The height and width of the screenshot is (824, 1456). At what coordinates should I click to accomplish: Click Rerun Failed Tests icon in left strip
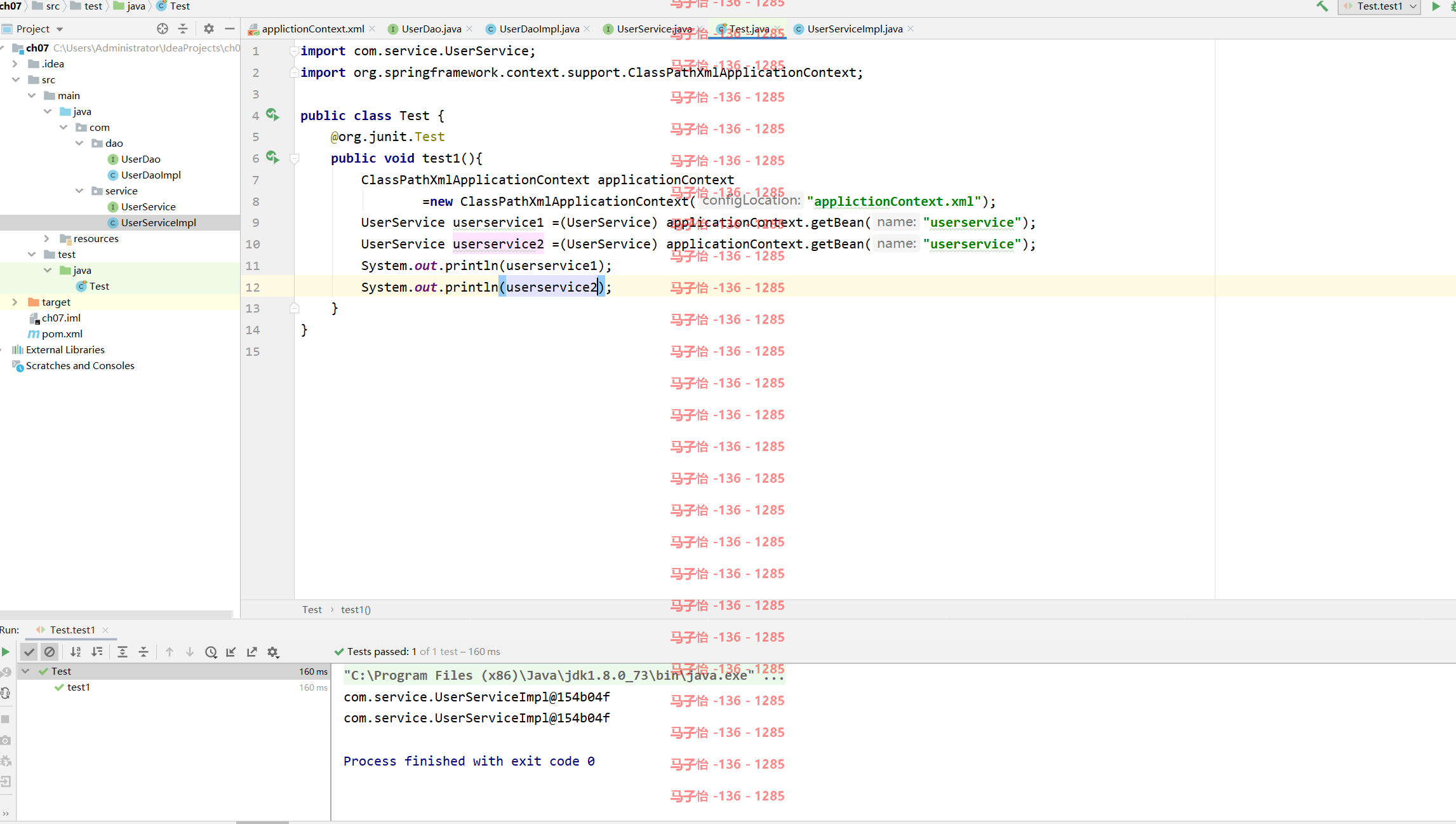[x=6, y=672]
